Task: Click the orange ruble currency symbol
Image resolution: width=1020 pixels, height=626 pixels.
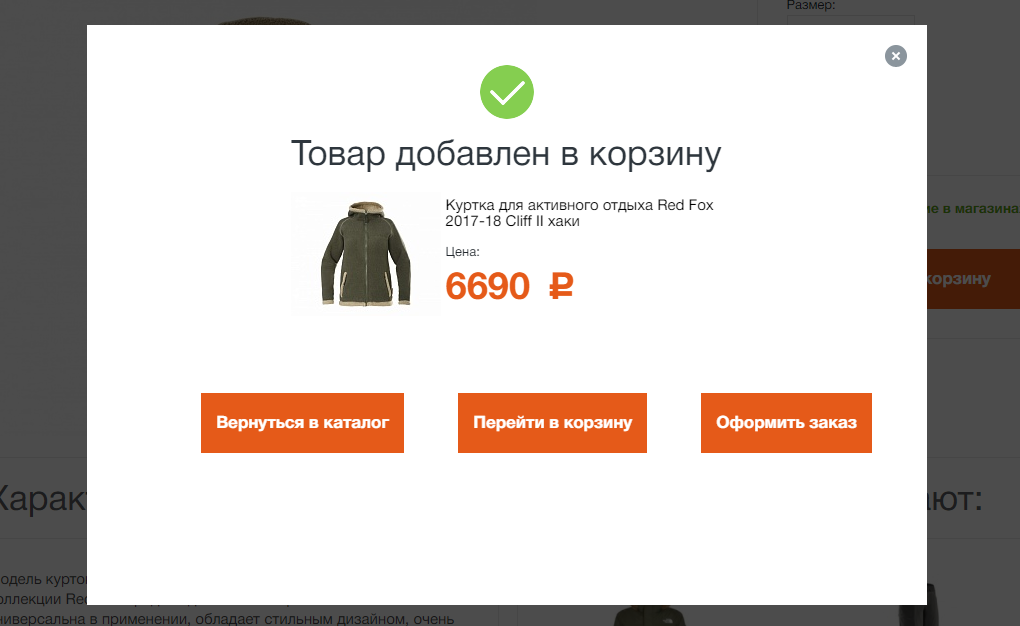Action: tap(561, 286)
